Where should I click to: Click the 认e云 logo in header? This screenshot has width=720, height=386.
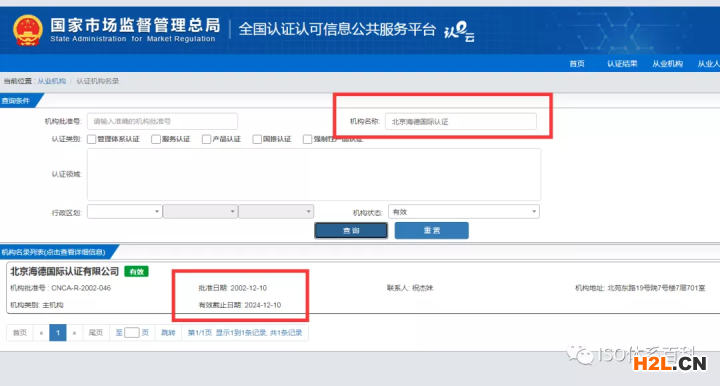[x=459, y=31]
